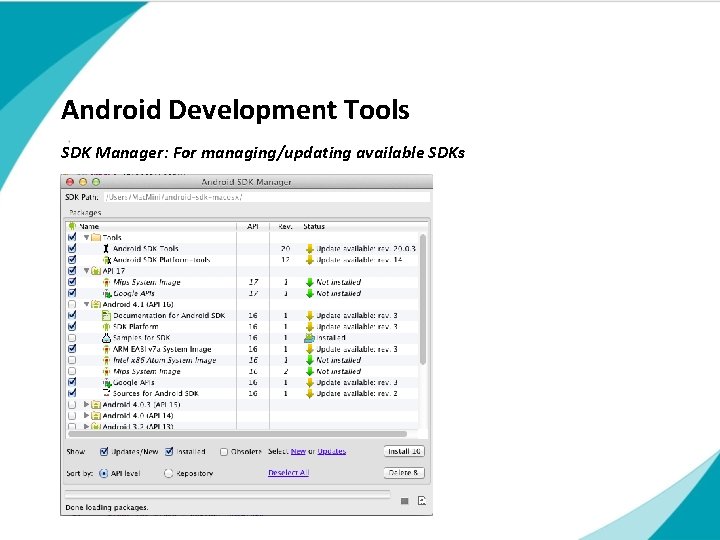Click the yellow update arrow for Android SDK Tools
The width and height of the screenshot is (720, 540).
(309, 249)
